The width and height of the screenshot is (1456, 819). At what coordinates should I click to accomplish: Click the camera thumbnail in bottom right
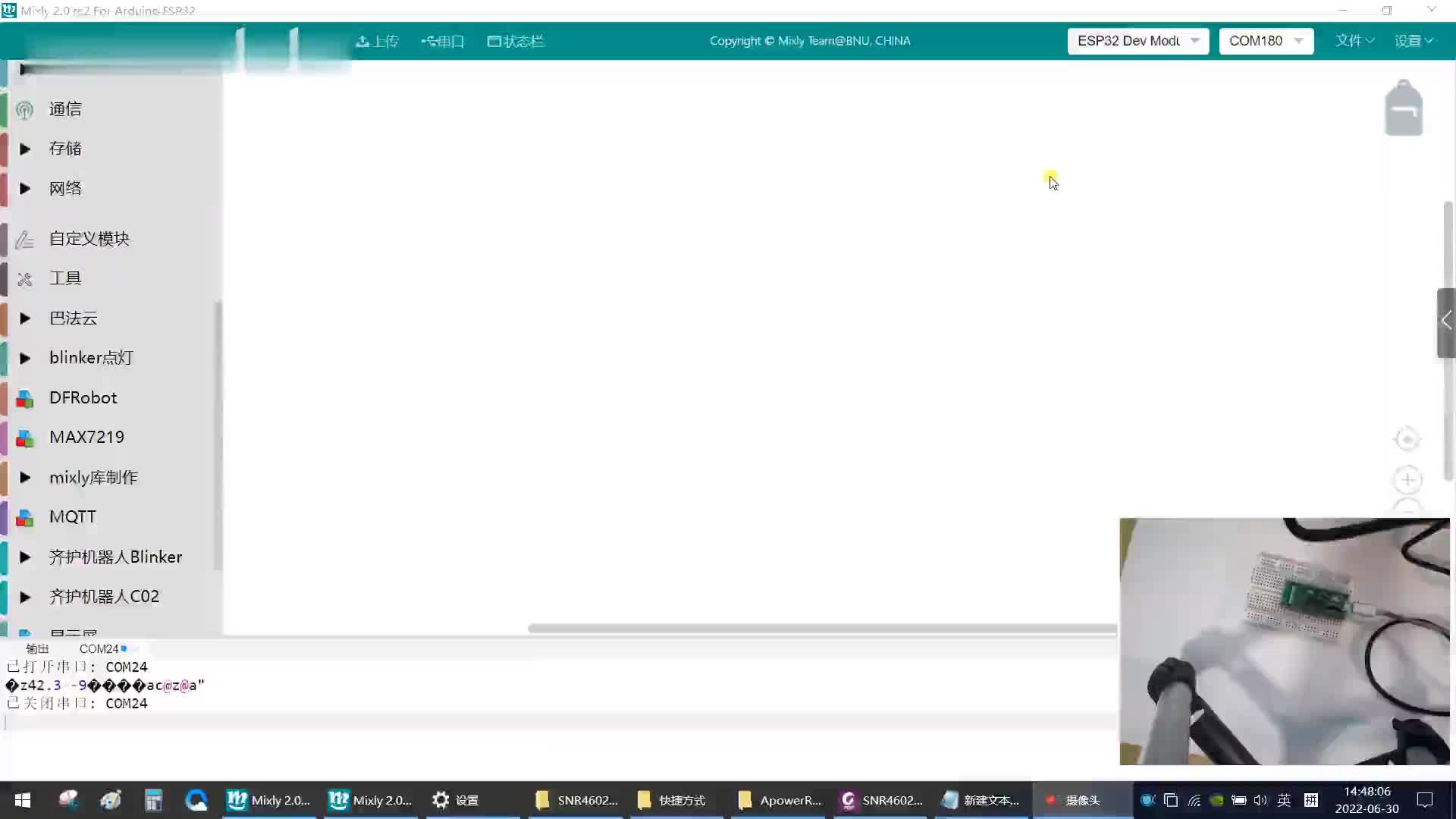coord(1288,640)
